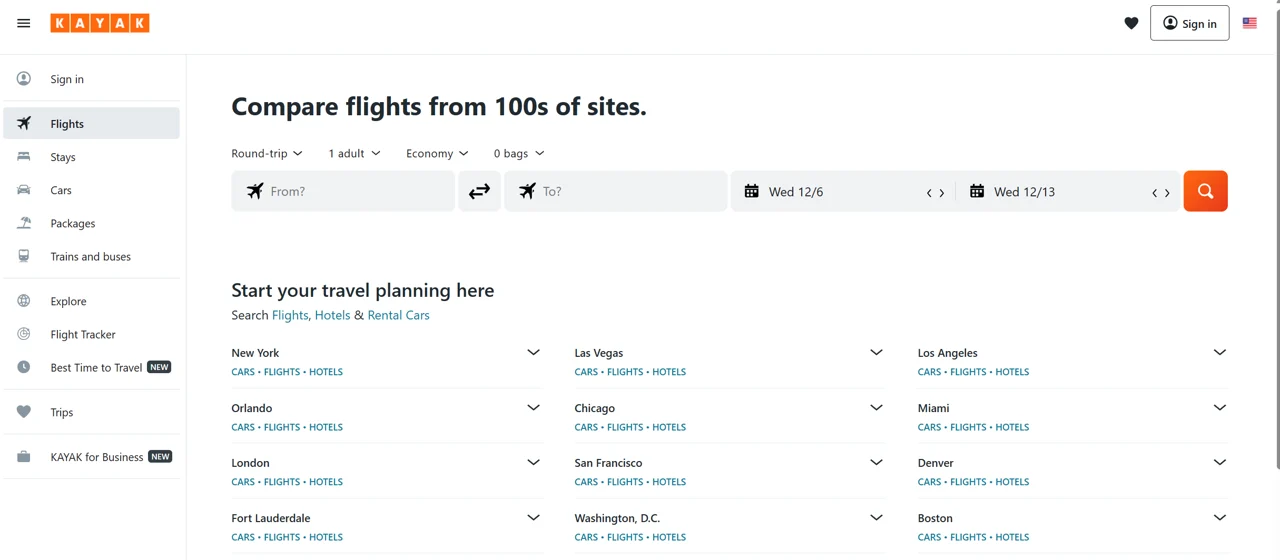
Task: Click HOTELS under Denver
Action: coord(1012,482)
